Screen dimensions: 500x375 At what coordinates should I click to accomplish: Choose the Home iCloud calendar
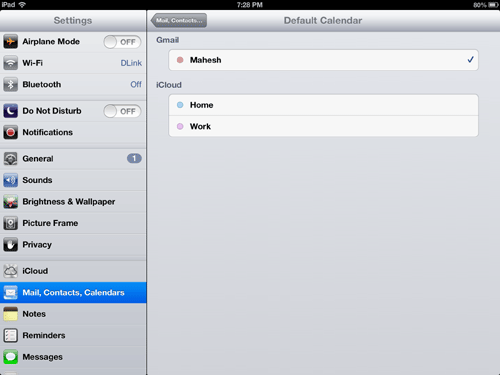(x=323, y=105)
